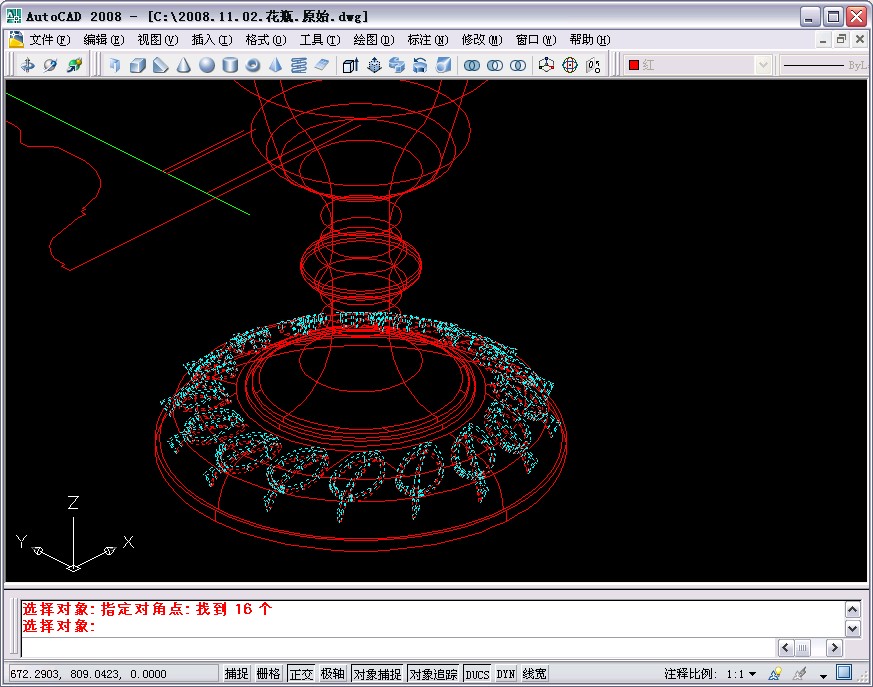
Task: Open the 标注(N) menu
Action: pyautogui.click(x=428, y=40)
